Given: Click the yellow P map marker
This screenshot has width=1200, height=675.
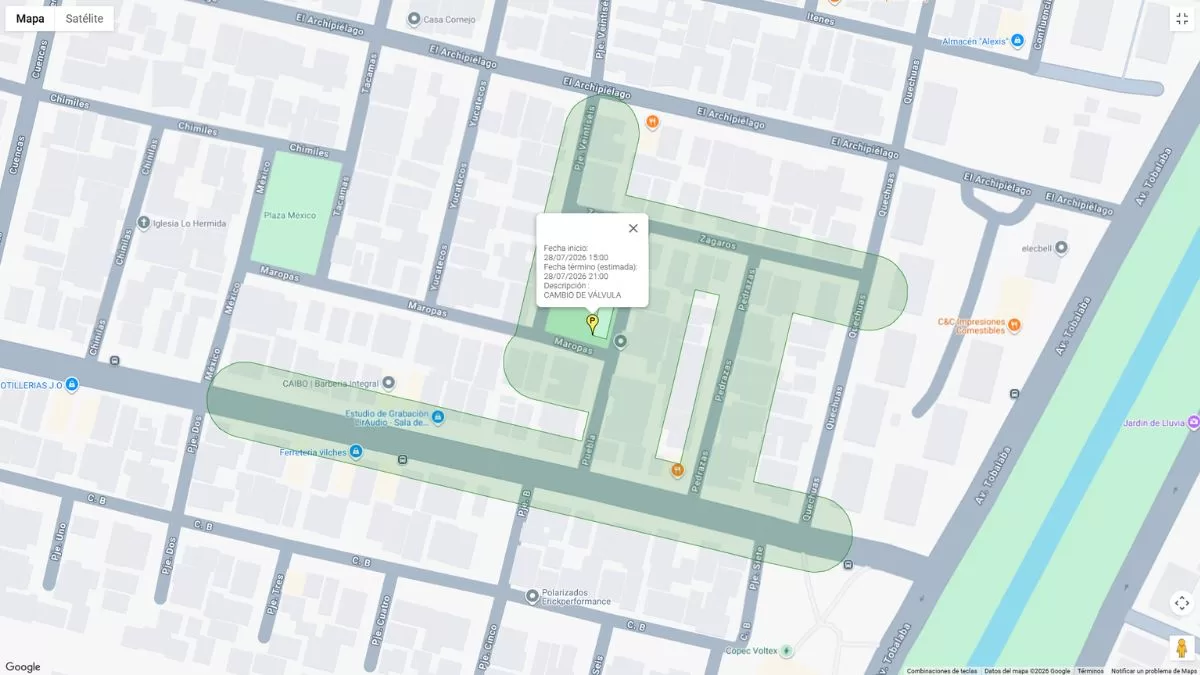Looking at the screenshot, I should pos(592,323).
